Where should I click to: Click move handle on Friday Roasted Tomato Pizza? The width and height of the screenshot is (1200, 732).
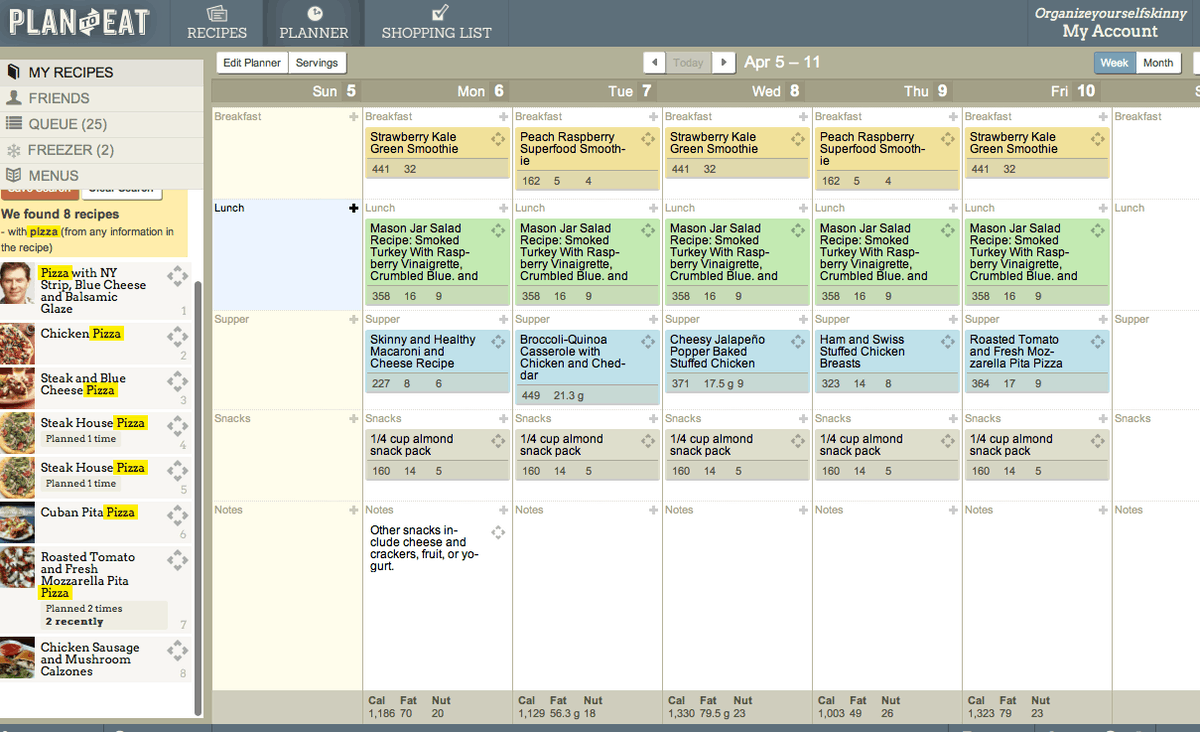tap(1098, 341)
